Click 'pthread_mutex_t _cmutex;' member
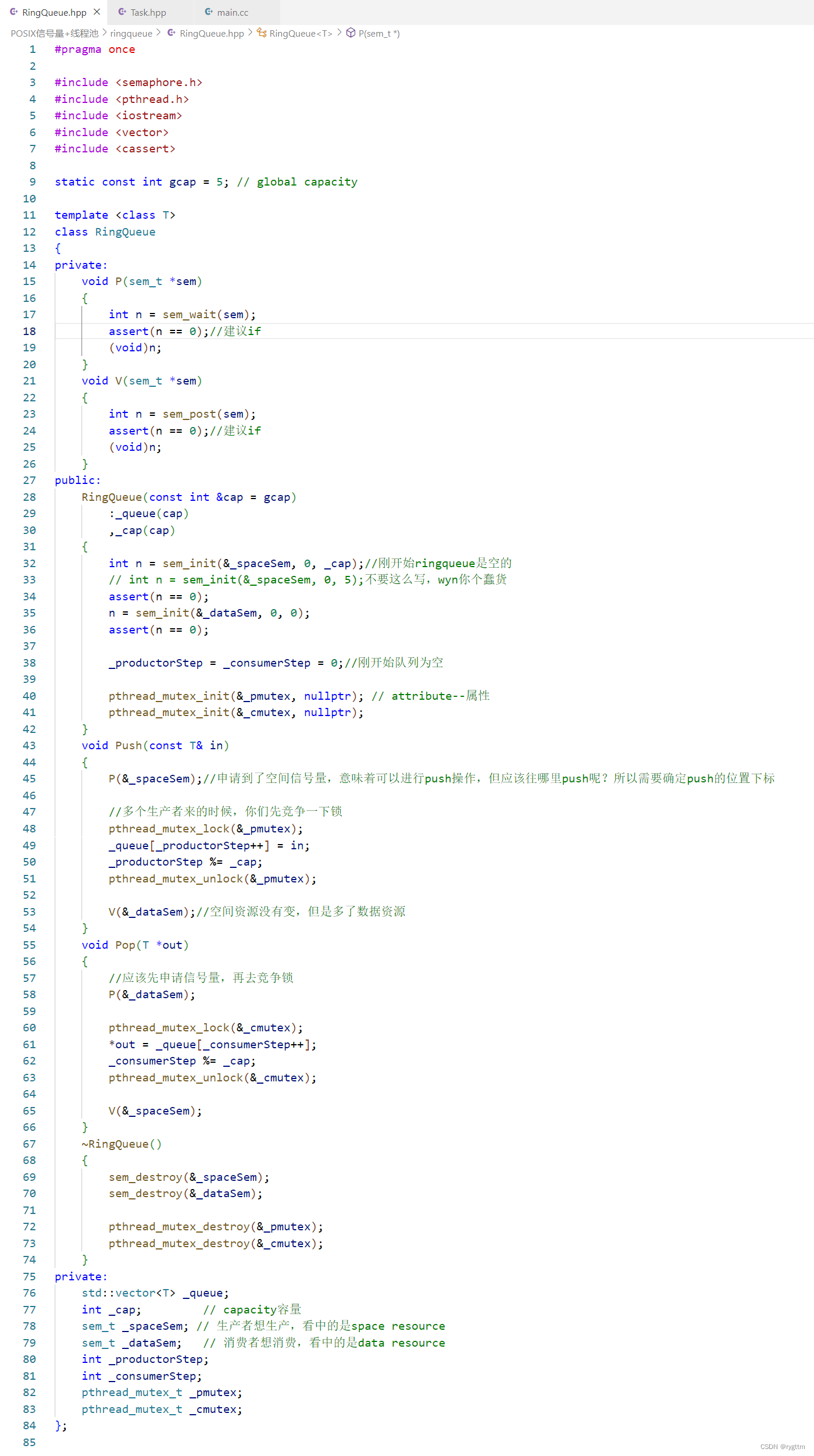This screenshot has width=814, height=1456. click(162, 1409)
